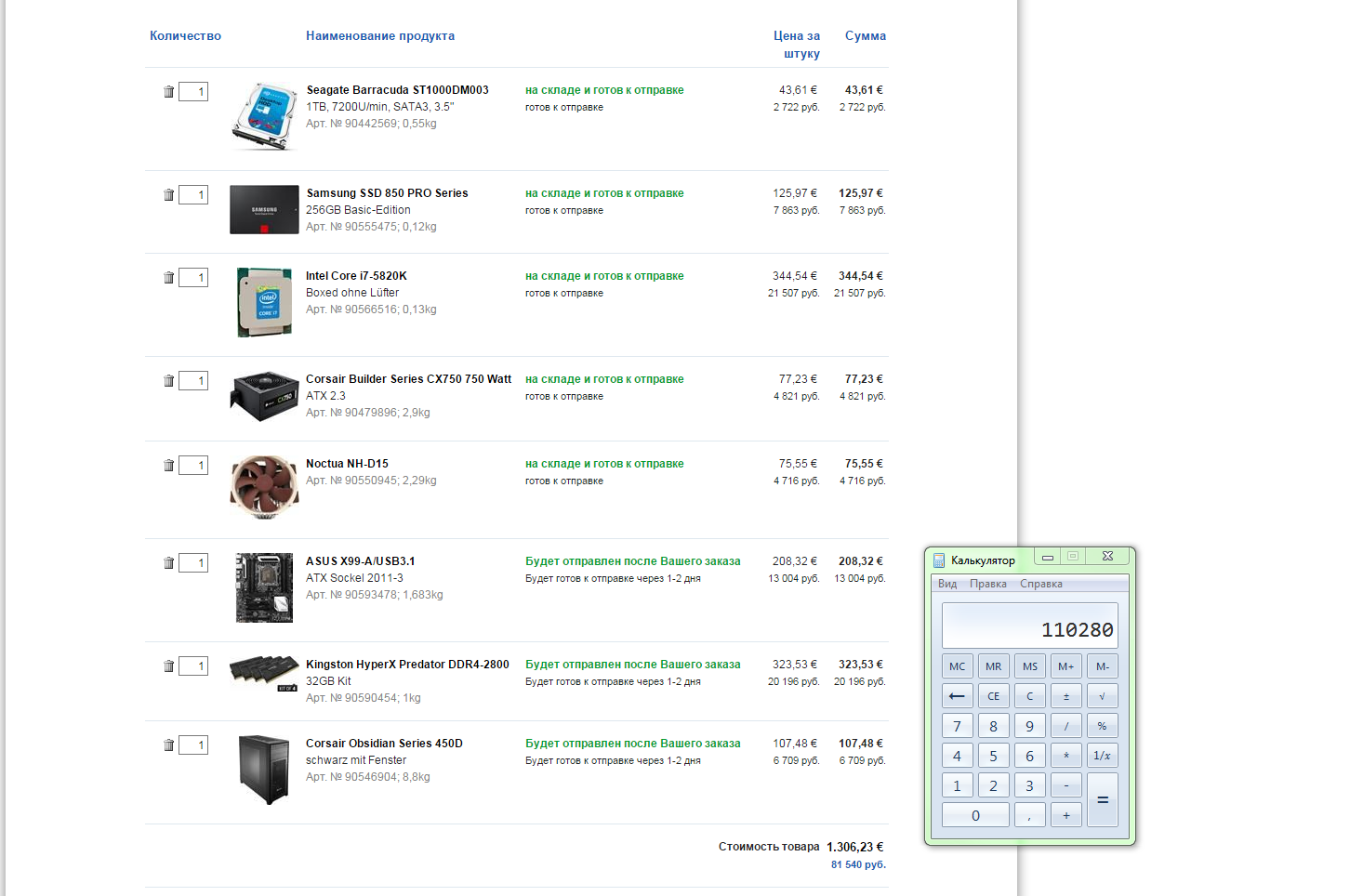The width and height of the screenshot is (1363, 896).
Task: Click the calculator percent button
Action: click(x=1103, y=726)
